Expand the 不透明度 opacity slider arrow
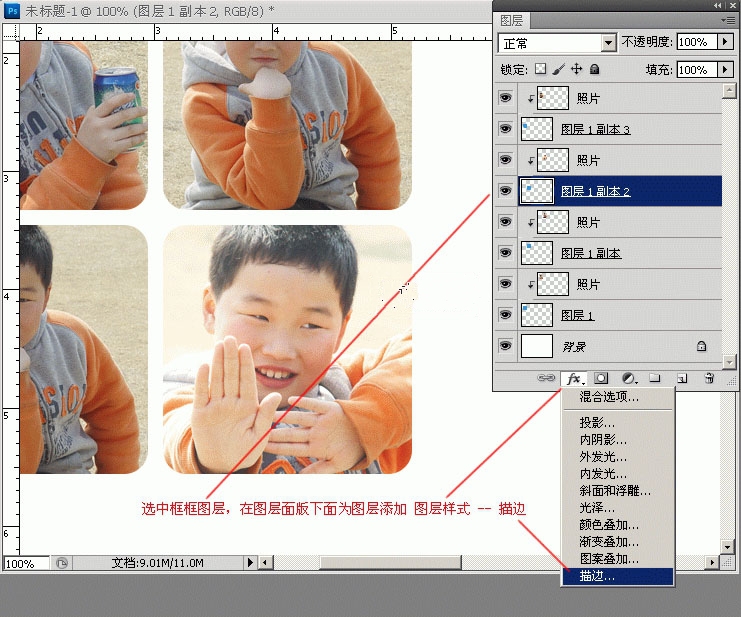Viewport: 741px width, 617px height. (x=725, y=42)
